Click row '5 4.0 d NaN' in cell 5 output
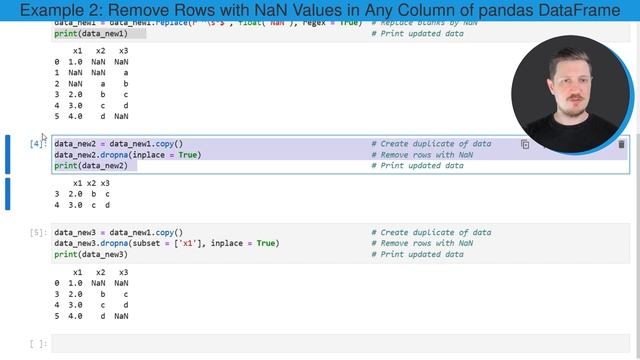The width and height of the screenshot is (640, 360). pyautogui.click(x=91, y=316)
